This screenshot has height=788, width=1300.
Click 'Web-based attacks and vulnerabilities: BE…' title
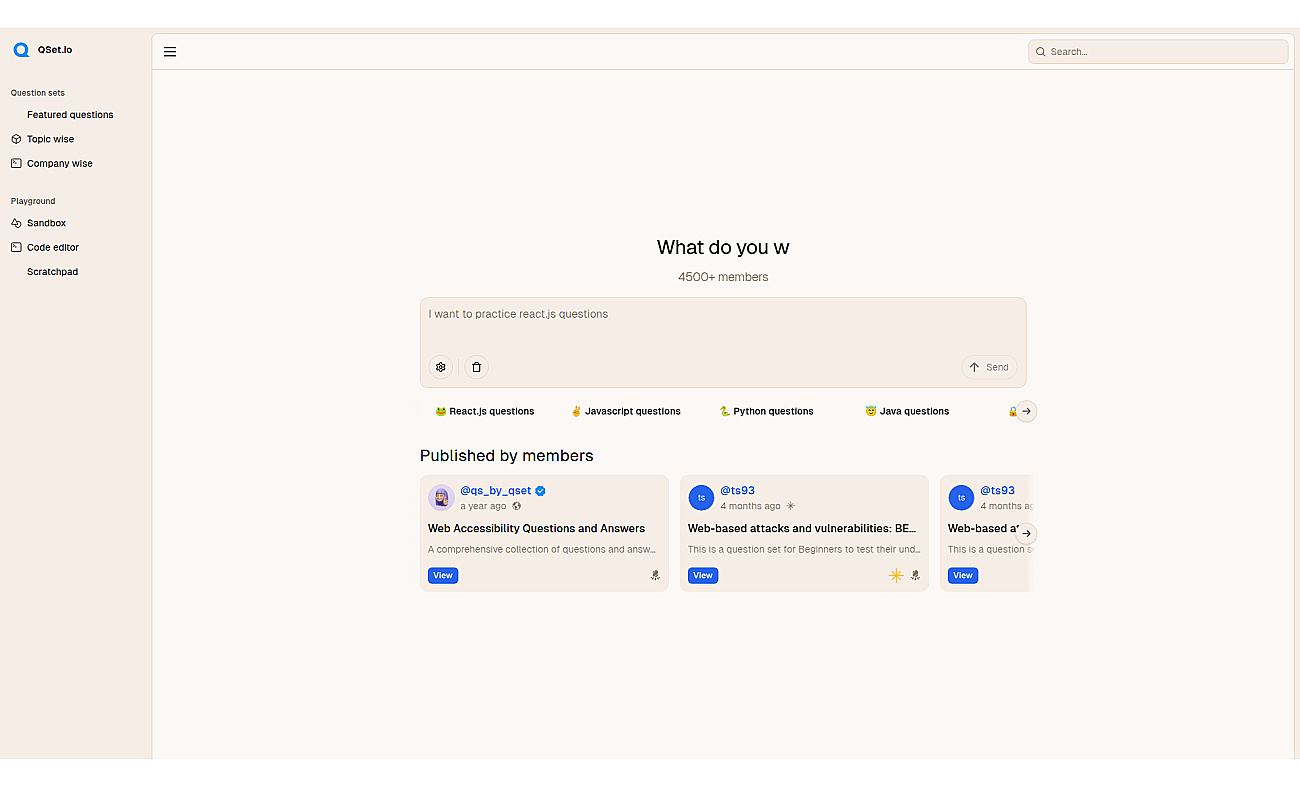[802, 529]
